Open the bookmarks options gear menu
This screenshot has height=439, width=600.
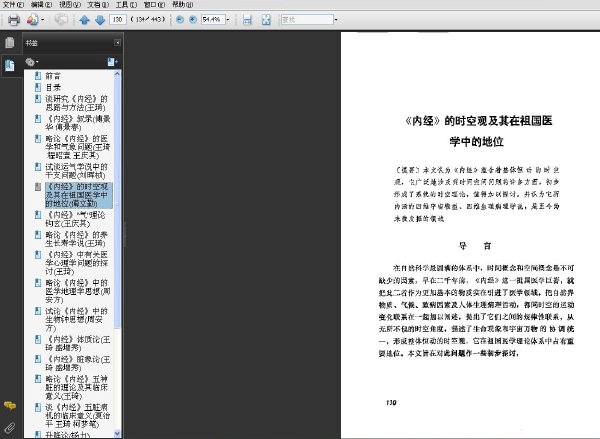(32, 62)
